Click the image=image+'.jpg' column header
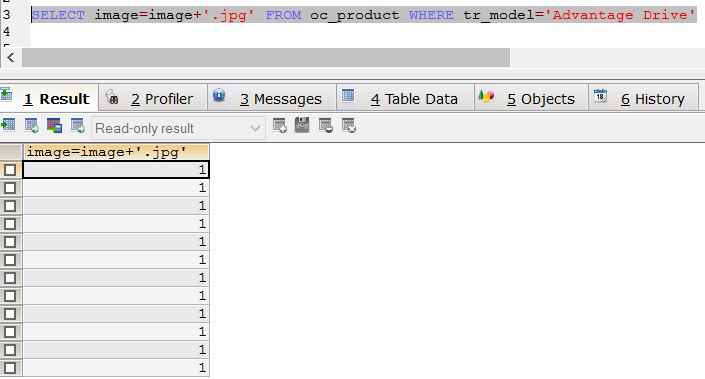The height and width of the screenshot is (379, 705). [x=116, y=152]
